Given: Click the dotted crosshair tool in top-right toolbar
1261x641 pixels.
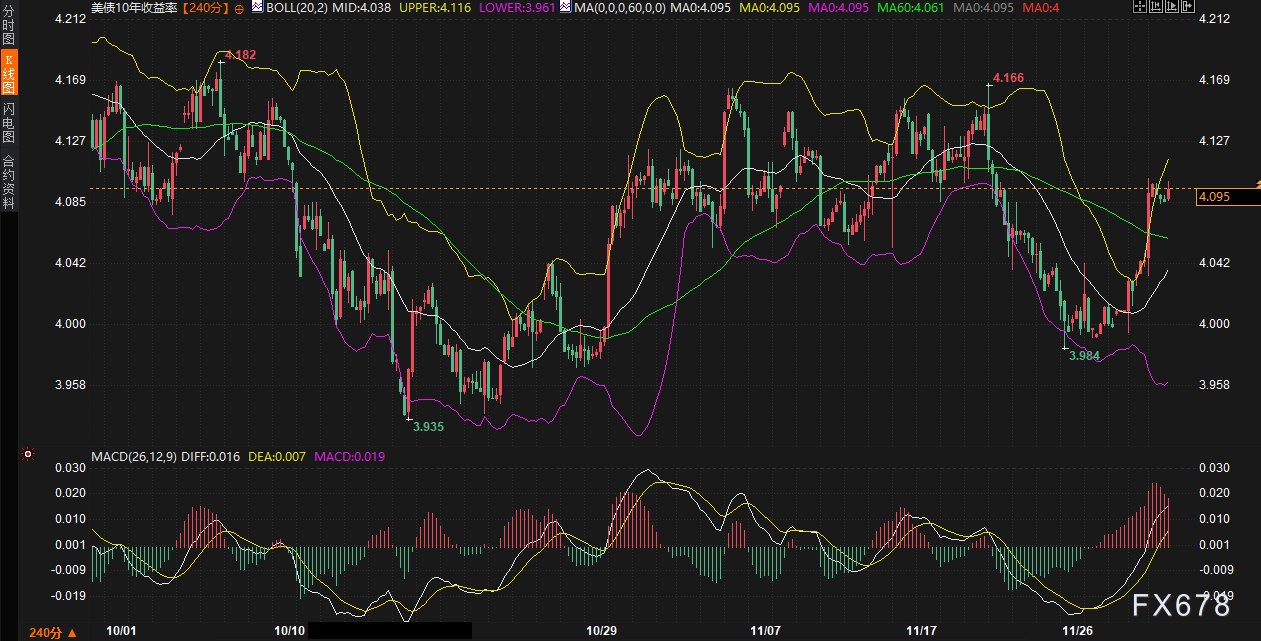Looking at the screenshot, I should pos(1141,7).
